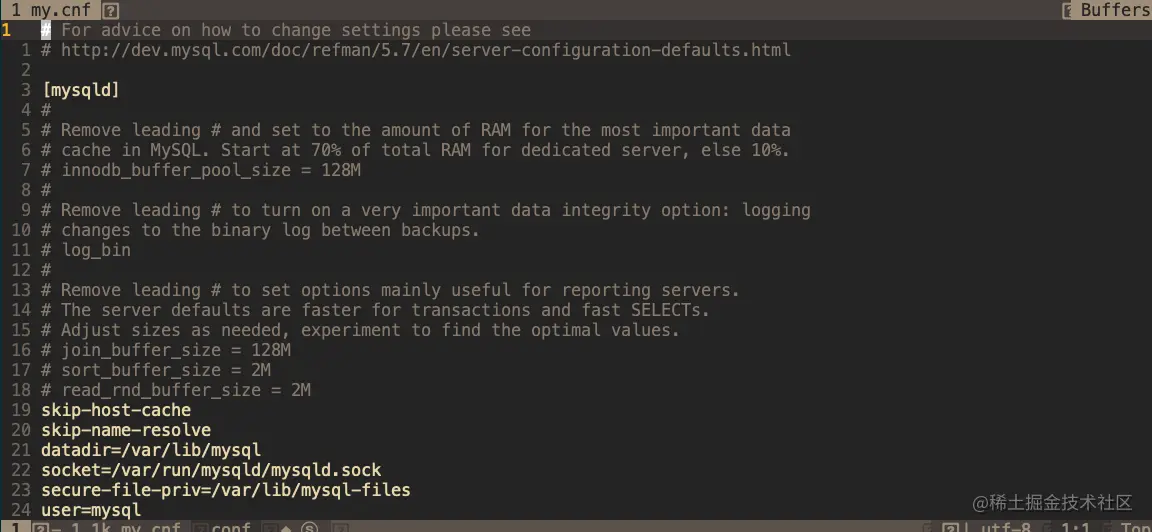Select the my.cnf buffer tab
The image size is (1152, 532).
click(61, 10)
